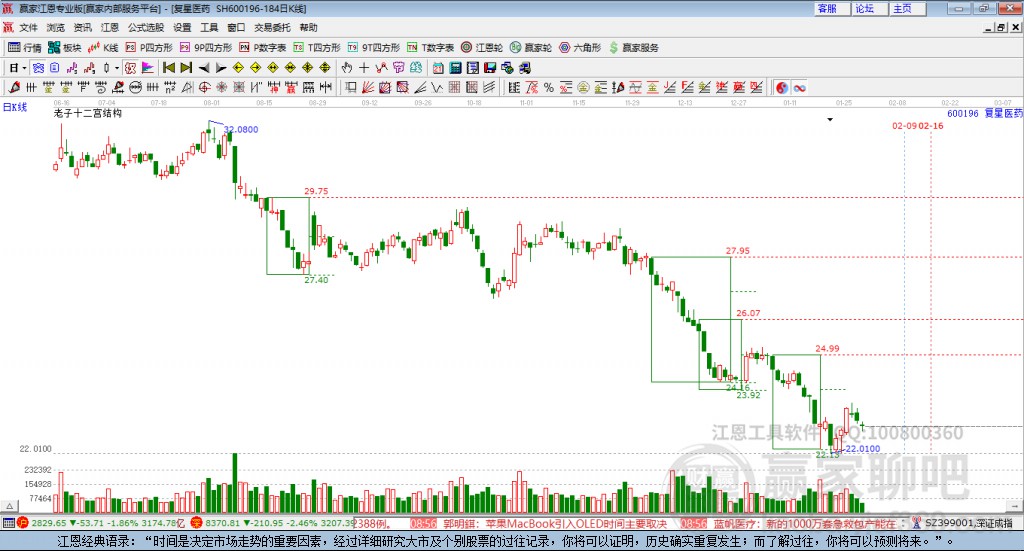Click the 22.0100 low price label
1024x551 pixels.
point(863,449)
